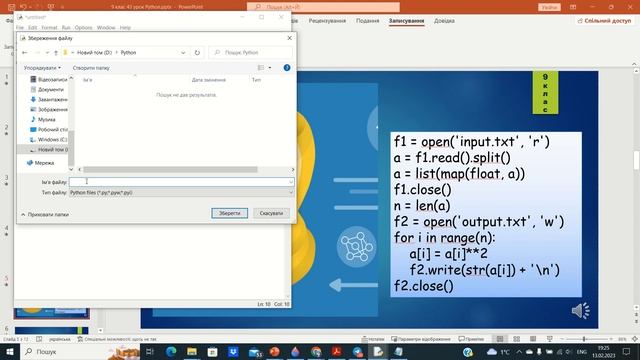This screenshot has width=640, height=360.
Task: Fit slide to current window
Action: pos(635,339)
